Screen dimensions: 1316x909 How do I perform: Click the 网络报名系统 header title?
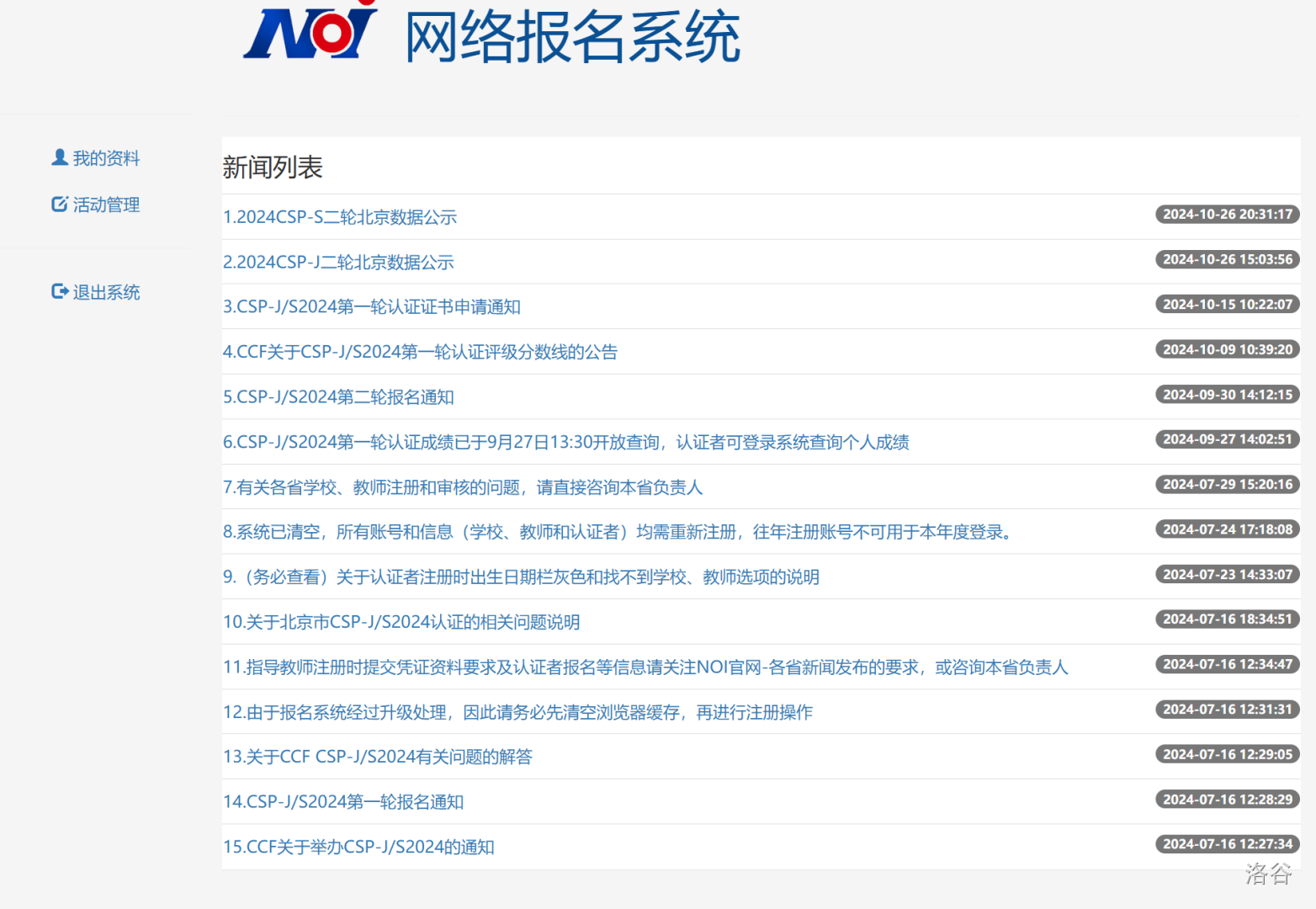coord(572,37)
